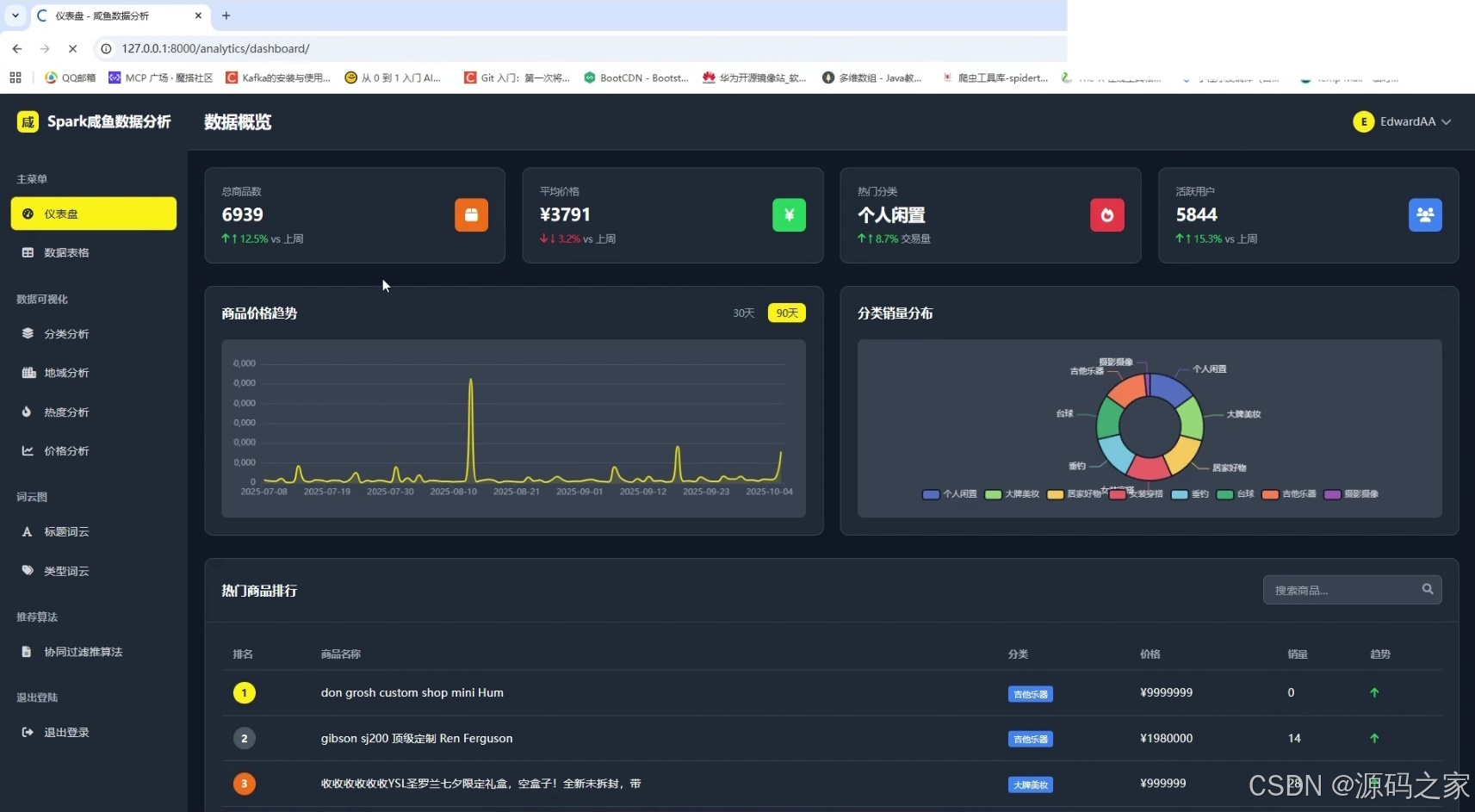Image resolution: width=1475 pixels, height=812 pixels.
Task: Click 退出登录 to log out
Action: (x=93, y=732)
